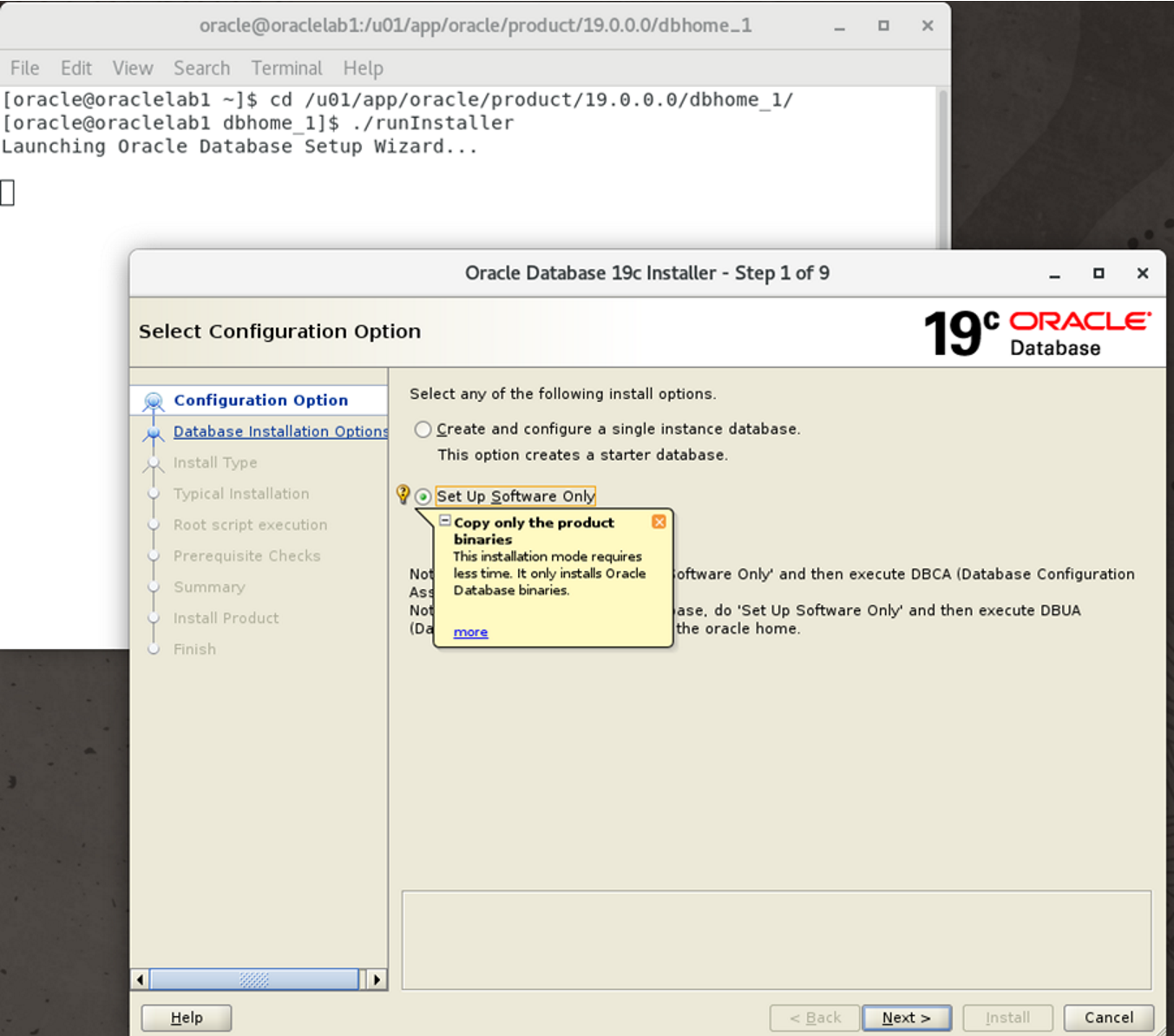
Task: Select 'Create and configure a single instance database' radio
Action: 423,429
